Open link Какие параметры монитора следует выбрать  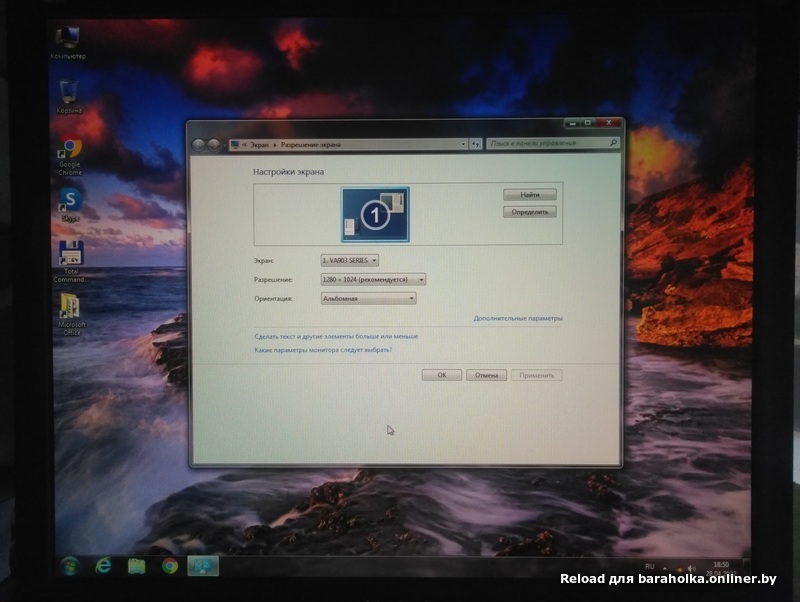[x=323, y=350]
